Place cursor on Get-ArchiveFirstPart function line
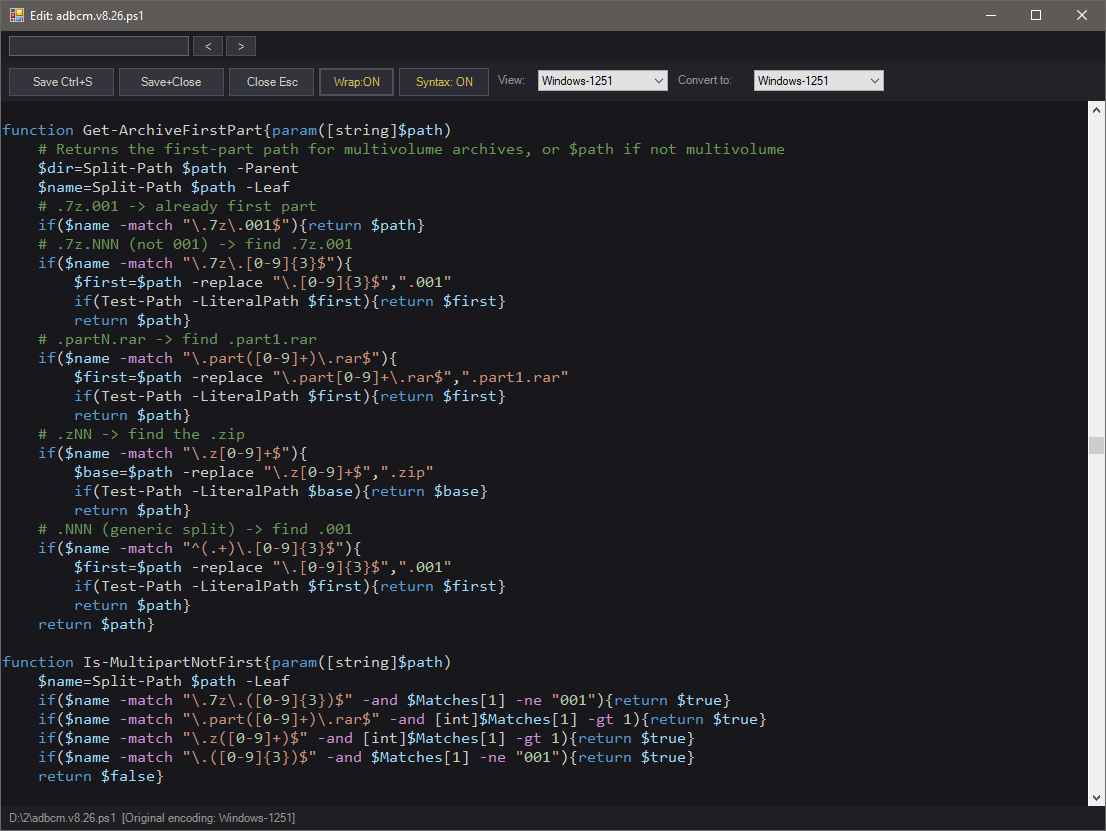The image size is (1106, 831). [x=226, y=131]
